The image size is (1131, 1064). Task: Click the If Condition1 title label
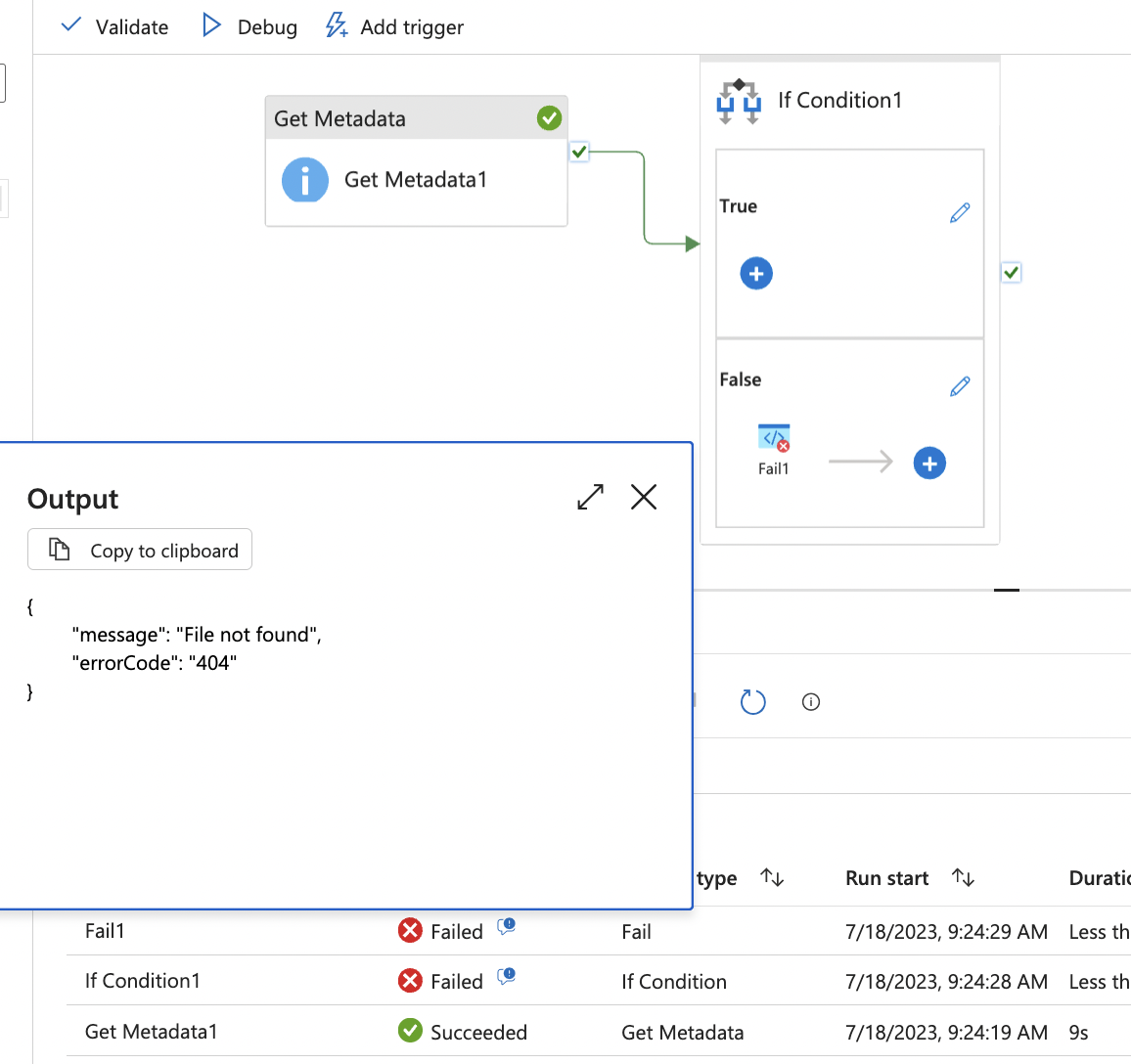[x=839, y=100]
